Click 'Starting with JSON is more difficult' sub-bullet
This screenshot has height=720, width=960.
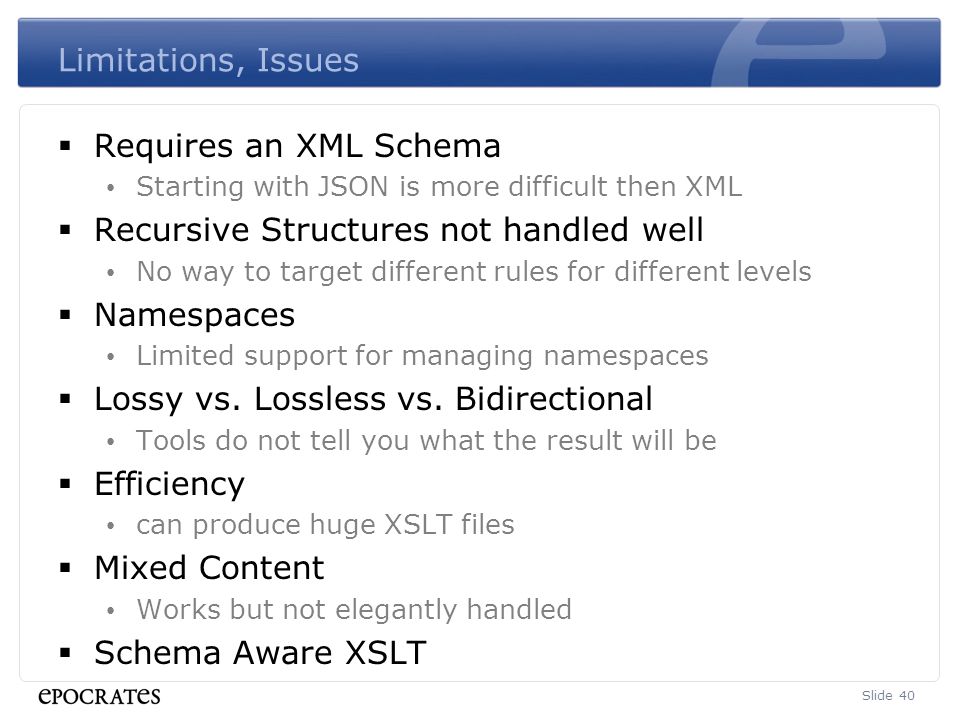(439, 186)
